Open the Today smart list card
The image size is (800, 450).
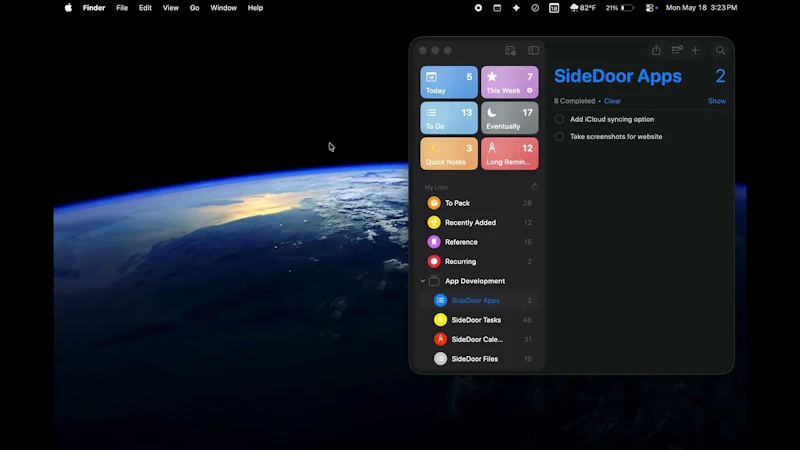pos(449,82)
